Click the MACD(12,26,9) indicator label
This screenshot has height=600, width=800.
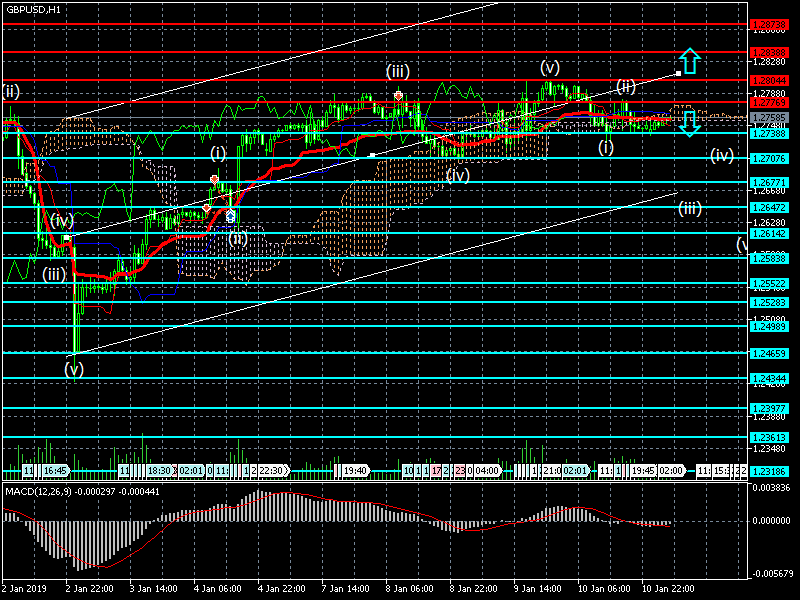(x=82, y=492)
